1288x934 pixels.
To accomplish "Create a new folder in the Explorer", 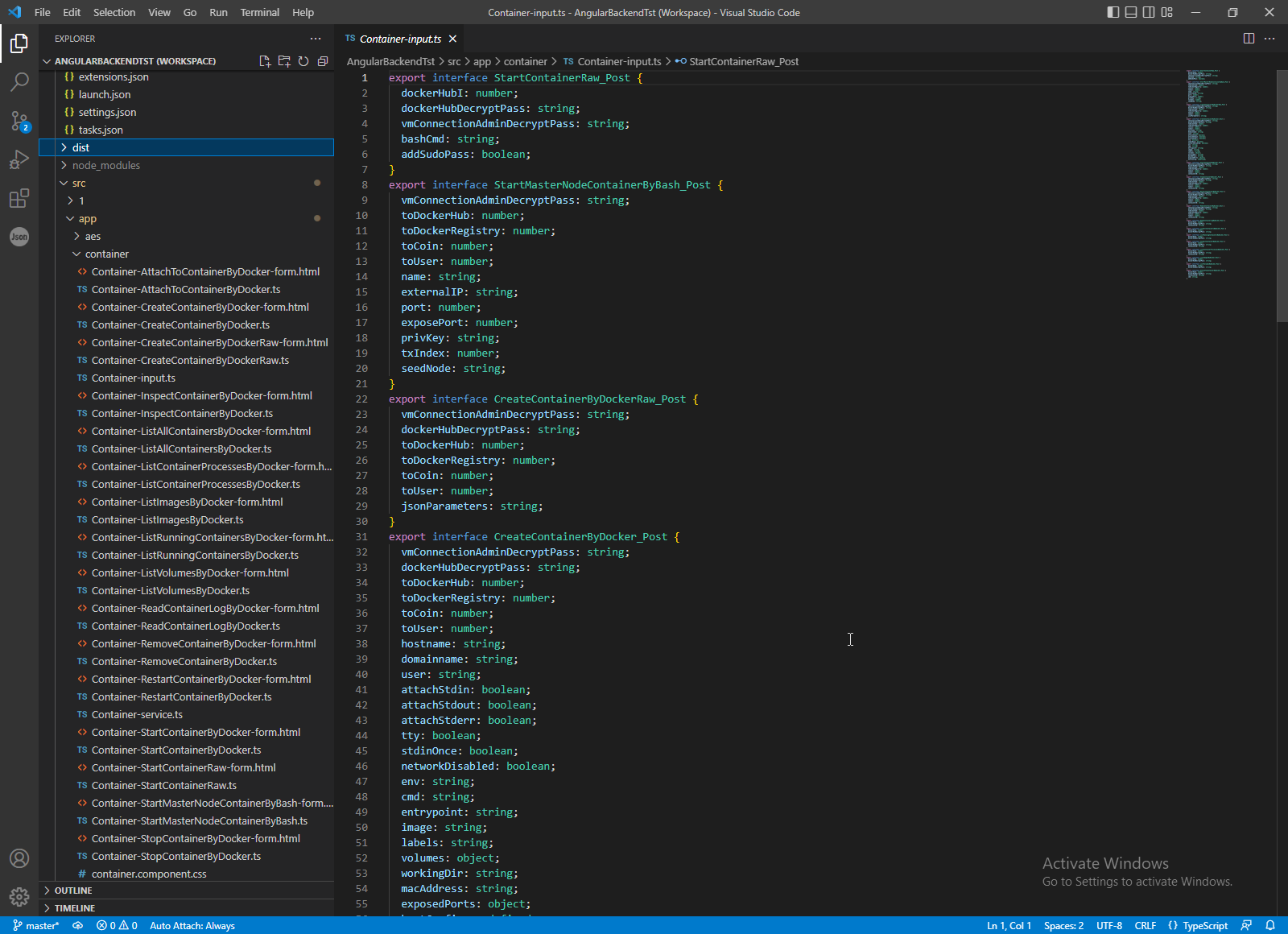I will click(283, 60).
